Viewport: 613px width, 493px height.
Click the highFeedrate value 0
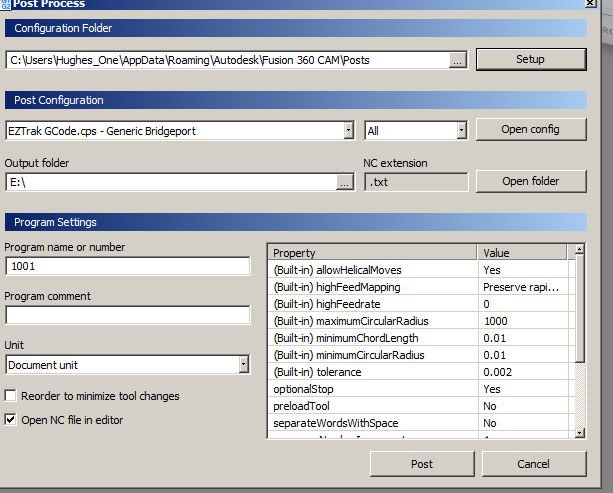(x=523, y=304)
